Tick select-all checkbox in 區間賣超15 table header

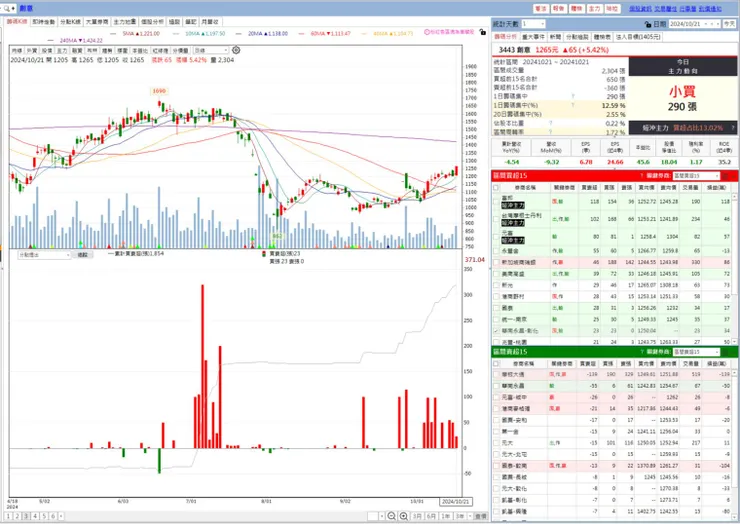pyautogui.click(x=496, y=363)
